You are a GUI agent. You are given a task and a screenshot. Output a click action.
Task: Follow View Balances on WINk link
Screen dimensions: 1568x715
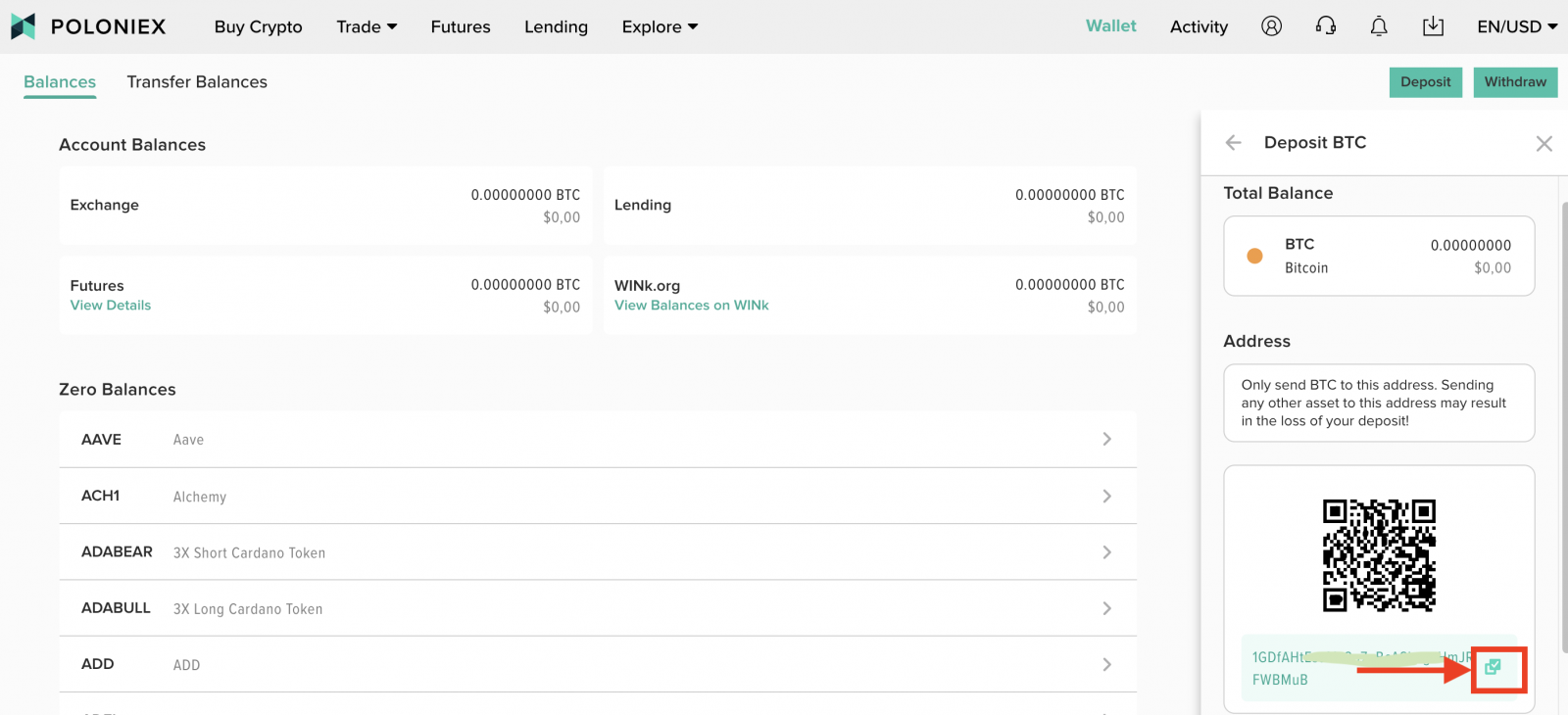coord(691,306)
